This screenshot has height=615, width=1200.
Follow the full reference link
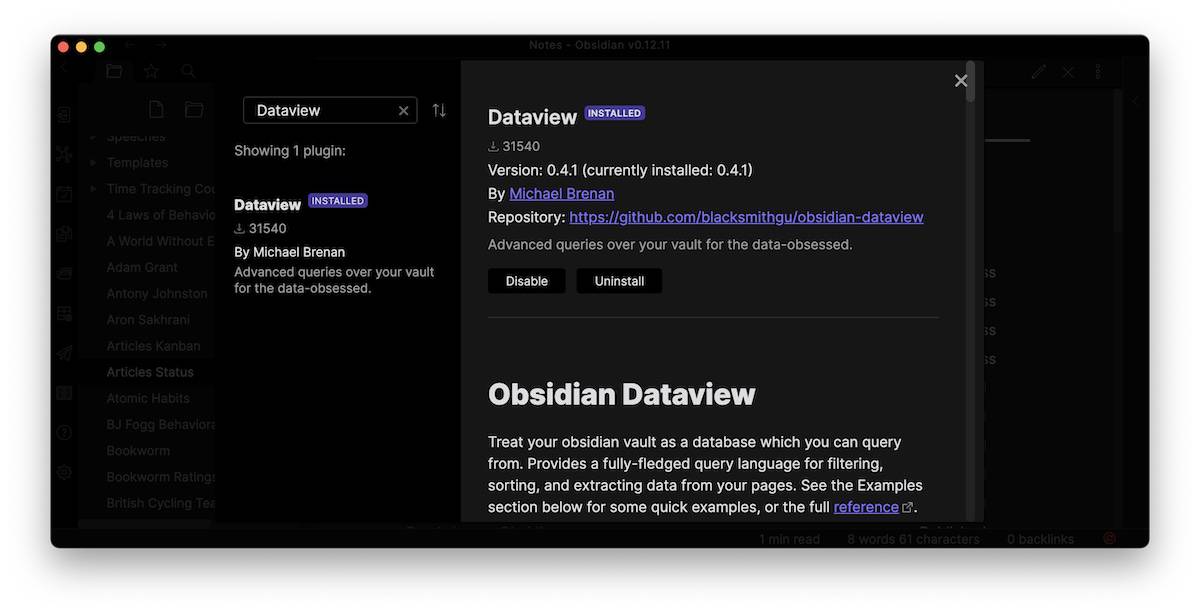[x=866, y=507]
